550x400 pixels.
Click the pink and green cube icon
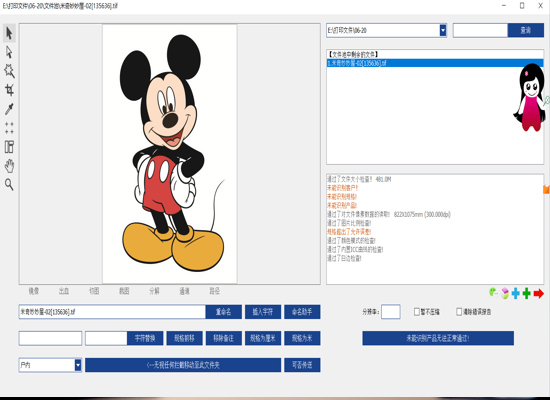(504, 293)
